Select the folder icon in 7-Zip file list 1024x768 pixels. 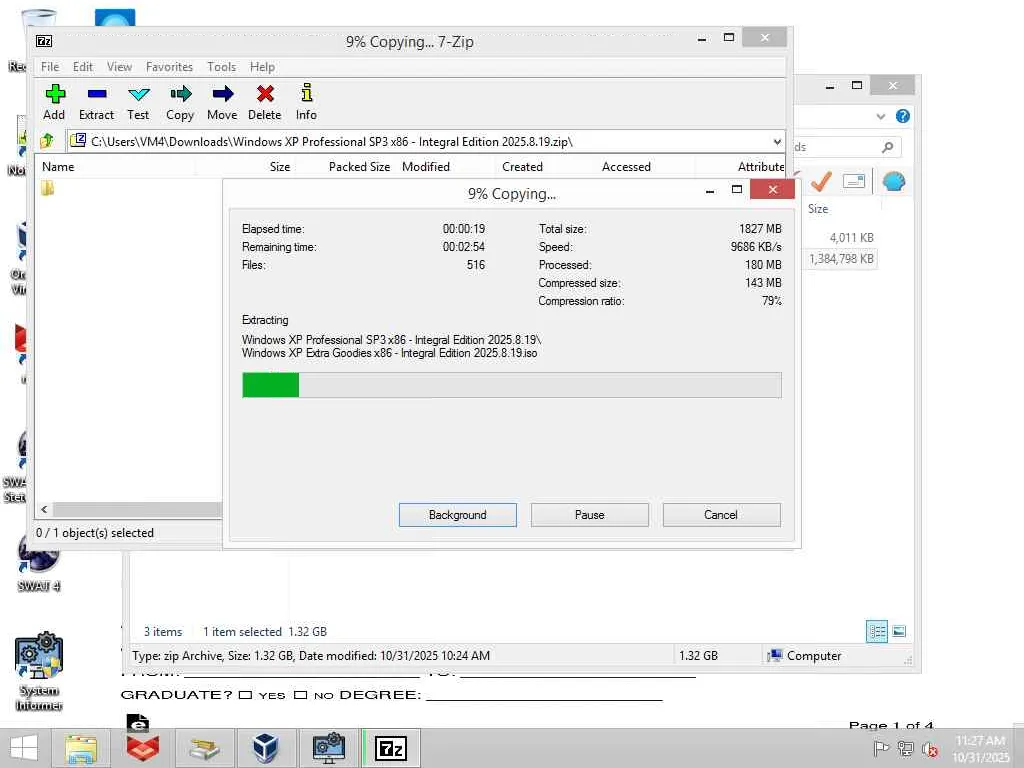pos(47,188)
